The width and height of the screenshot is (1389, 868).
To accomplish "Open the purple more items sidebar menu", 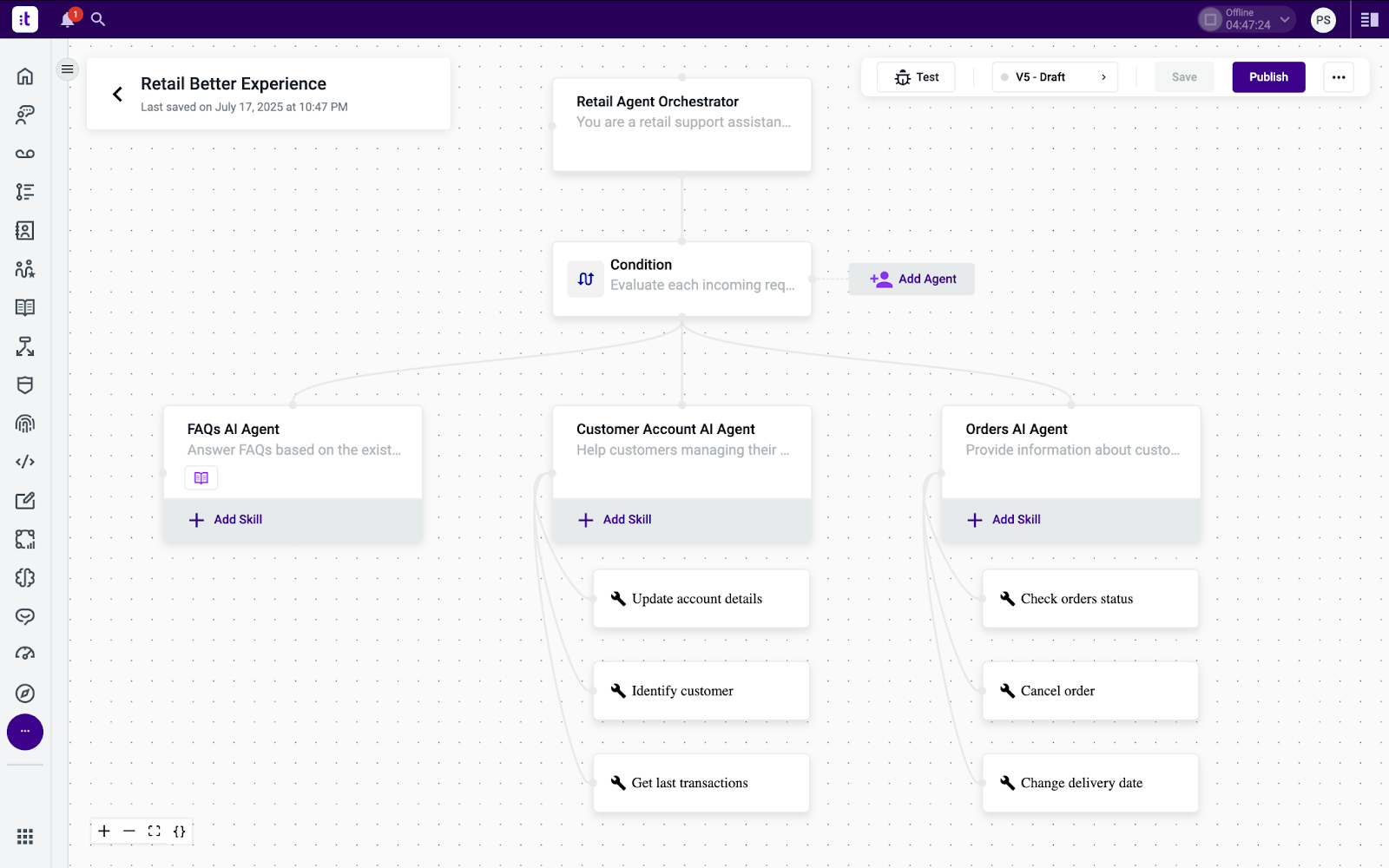I will (25, 732).
